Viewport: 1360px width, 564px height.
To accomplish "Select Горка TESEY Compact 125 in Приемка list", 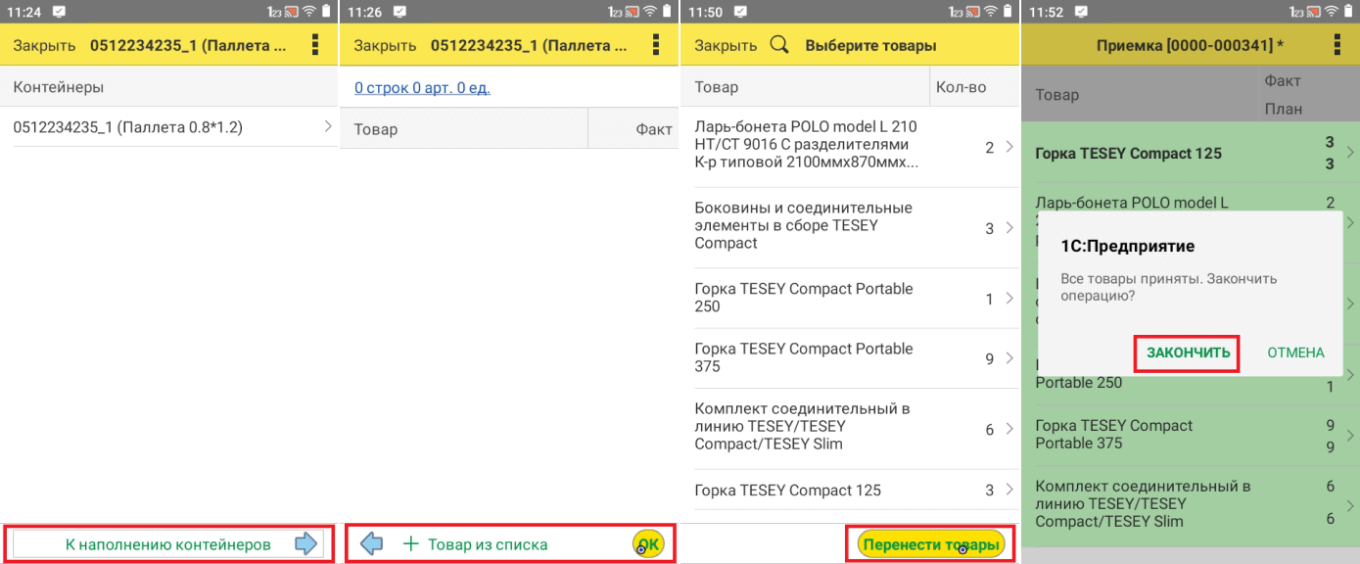I will (1190, 153).
